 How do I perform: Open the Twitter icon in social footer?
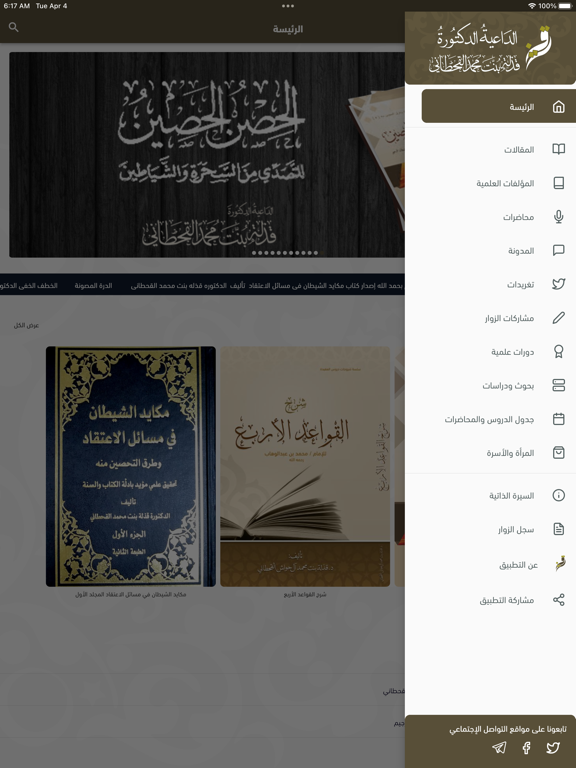(553, 747)
